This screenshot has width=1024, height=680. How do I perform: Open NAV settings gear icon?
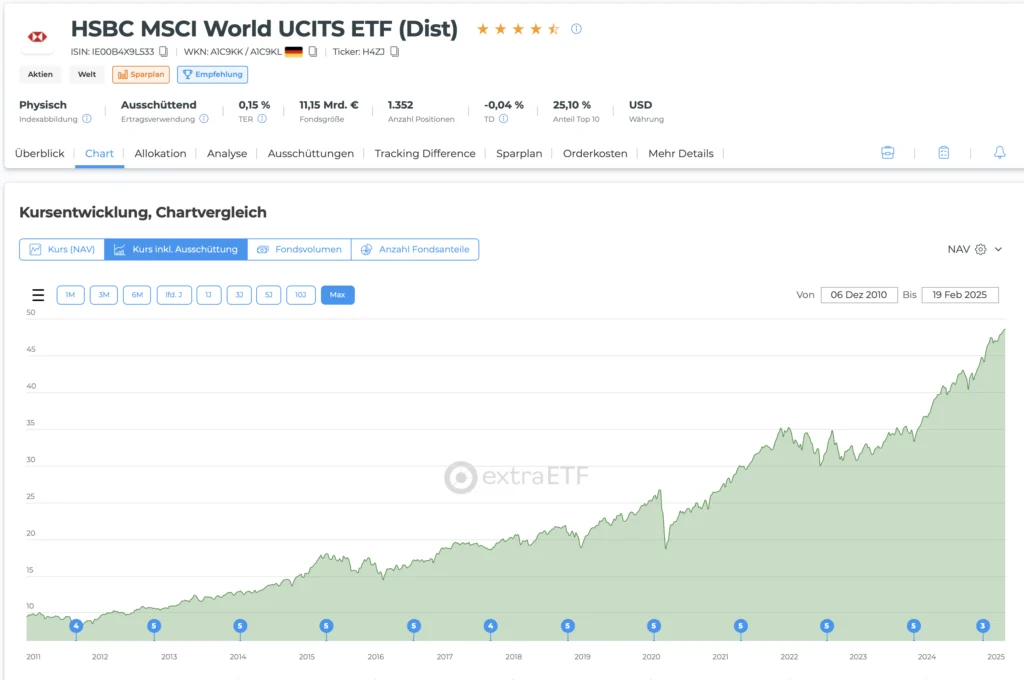pos(980,250)
